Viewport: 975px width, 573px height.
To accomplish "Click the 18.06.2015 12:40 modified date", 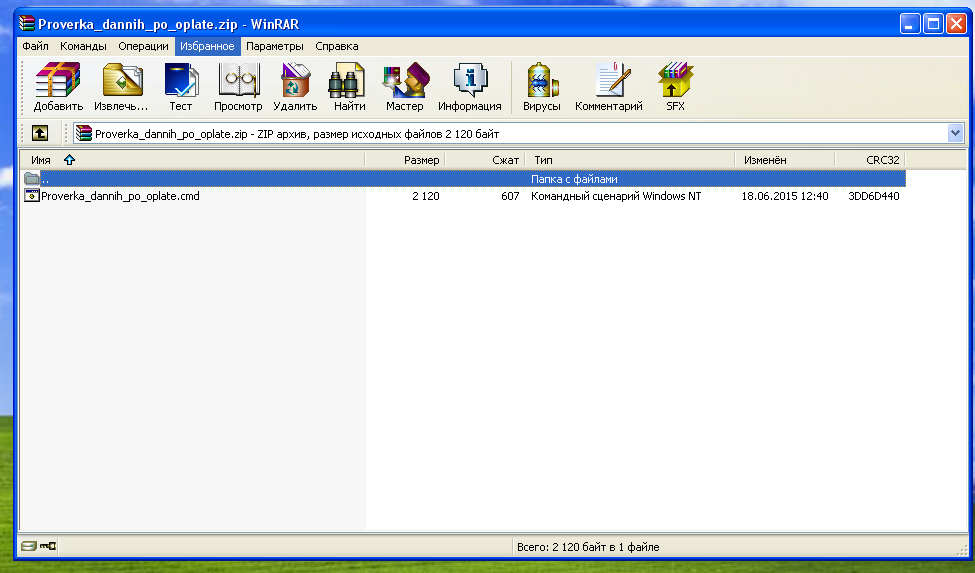I will pyautogui.click(x=785, y=196).
